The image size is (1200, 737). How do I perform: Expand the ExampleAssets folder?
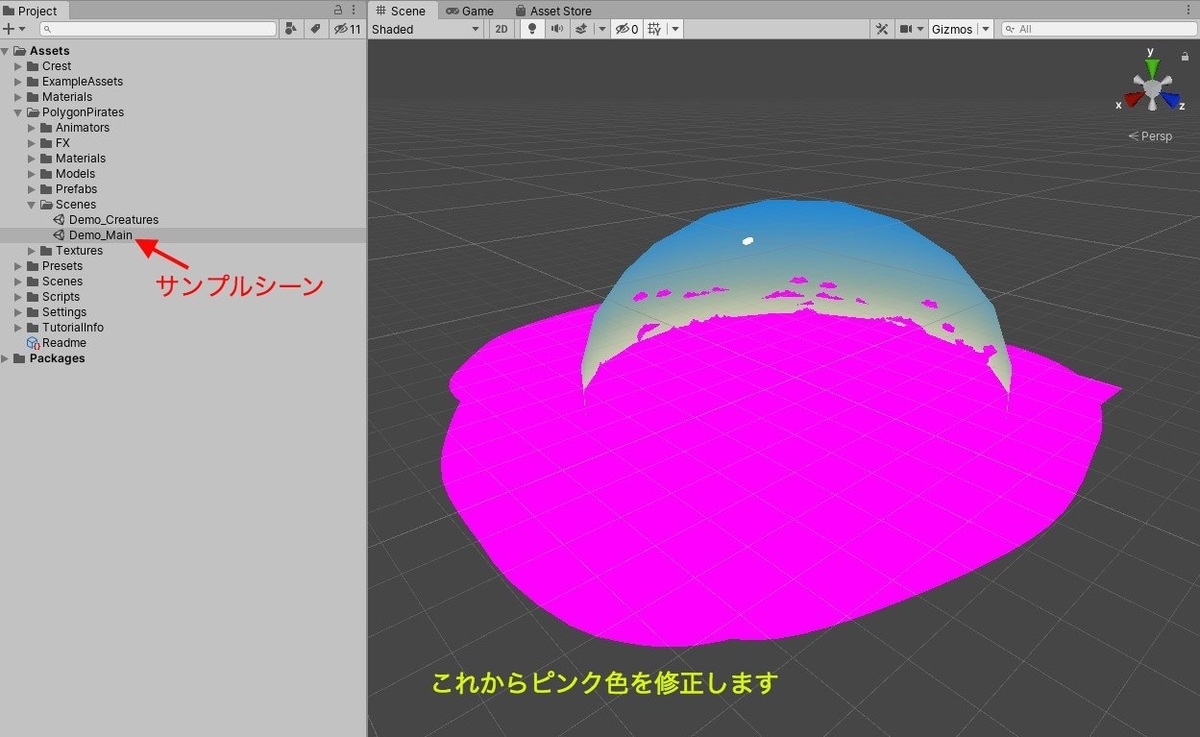coord(18,82)
